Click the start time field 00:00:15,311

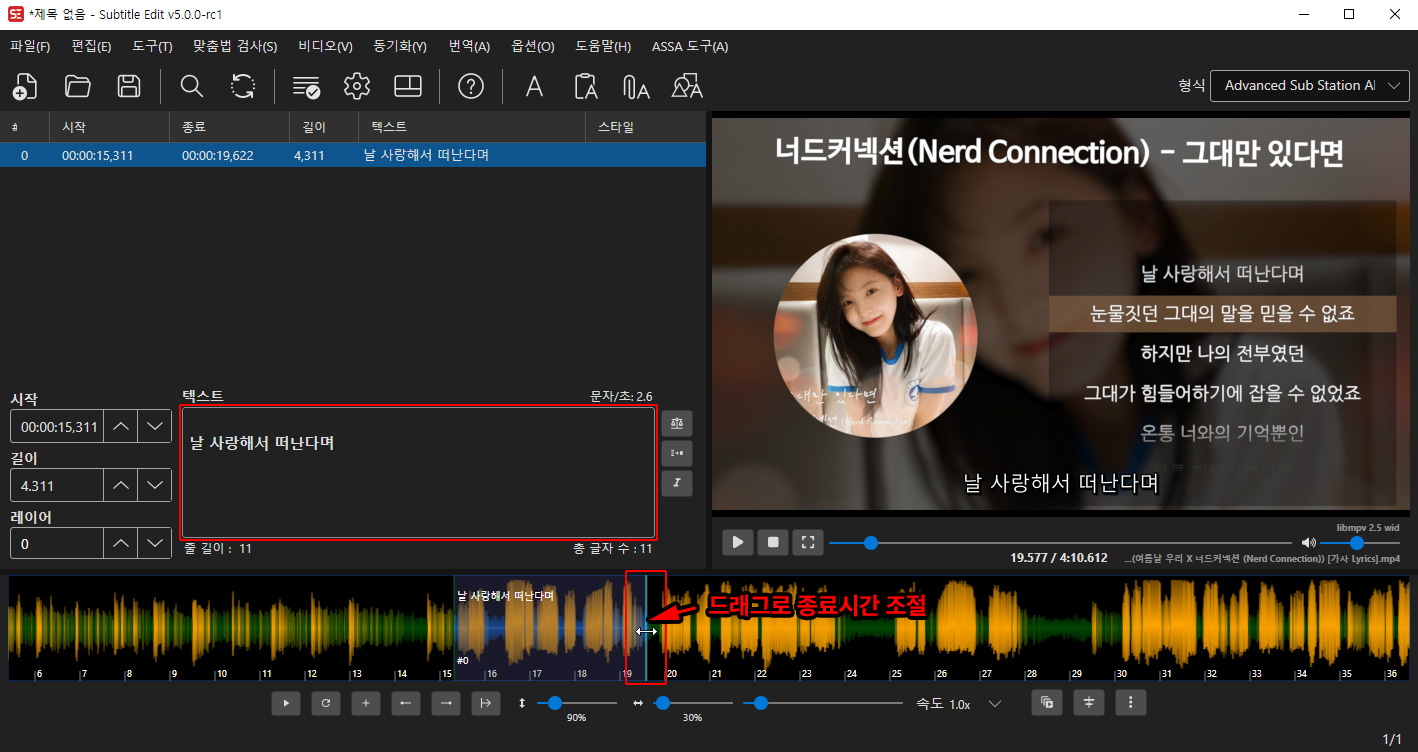56,426
